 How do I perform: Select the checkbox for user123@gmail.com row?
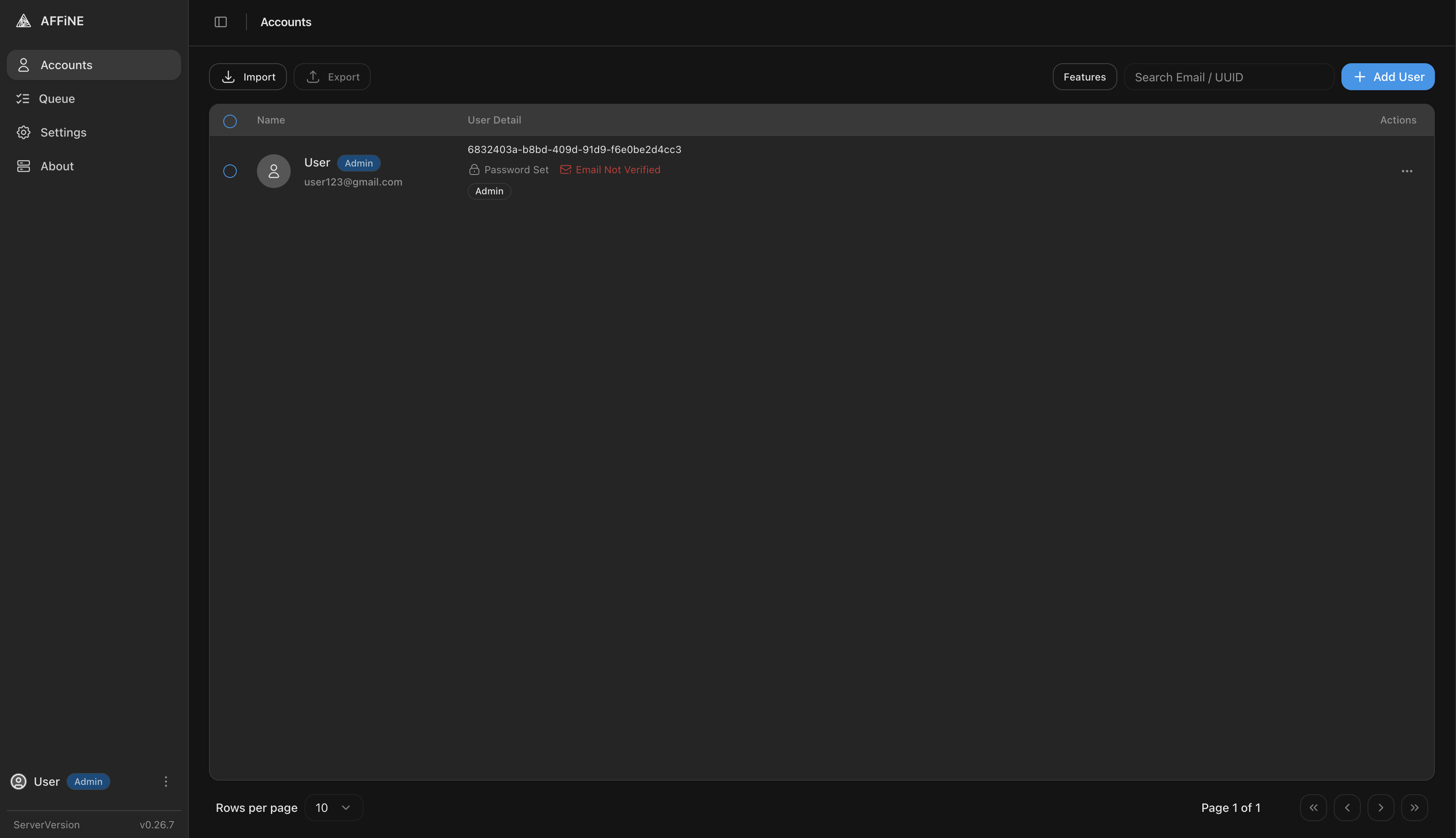(230, 171)
